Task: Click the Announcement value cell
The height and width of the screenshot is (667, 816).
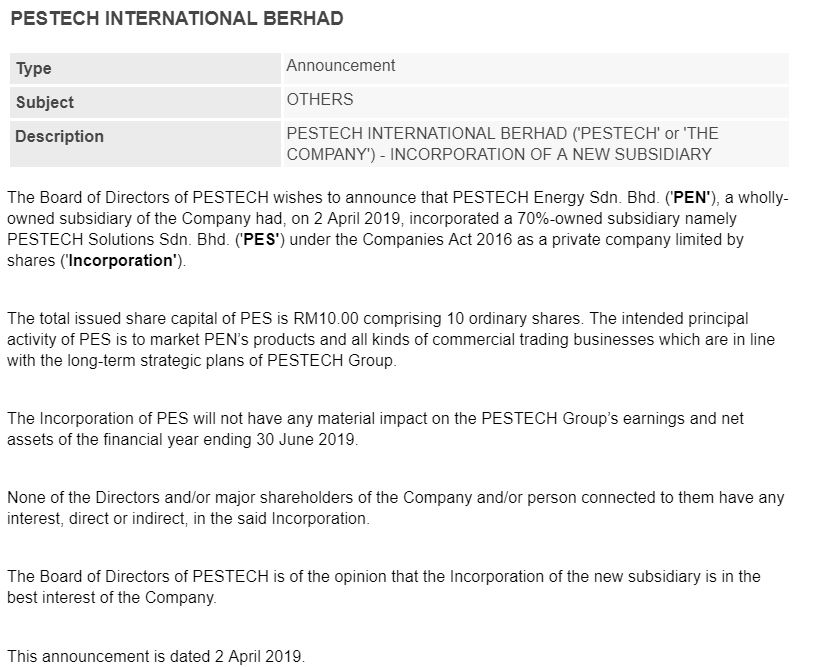Action: click(535, 68)
